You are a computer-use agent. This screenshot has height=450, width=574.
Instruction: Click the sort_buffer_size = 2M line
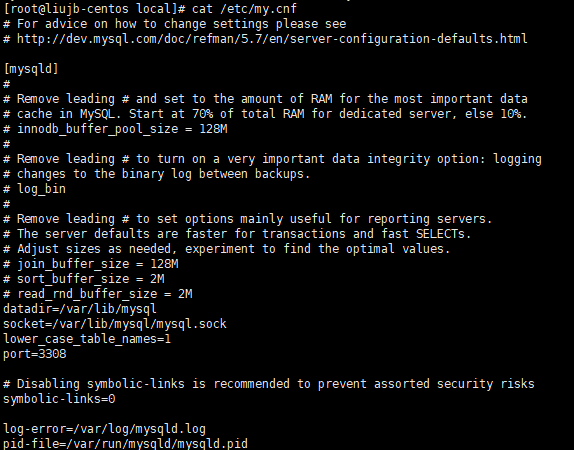pyautogui.click(x=84, y=279)
